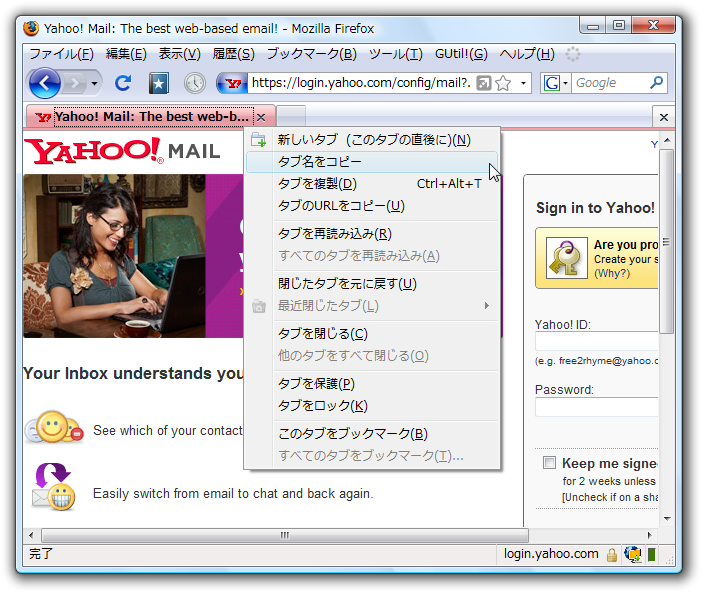Choose タブをロック(K)

click(373, 406)
